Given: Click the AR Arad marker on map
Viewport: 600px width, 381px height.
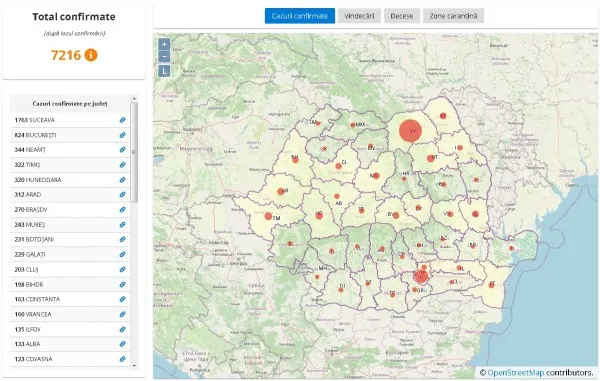Looking at the screenshot, I should click(x=281, y=191).
